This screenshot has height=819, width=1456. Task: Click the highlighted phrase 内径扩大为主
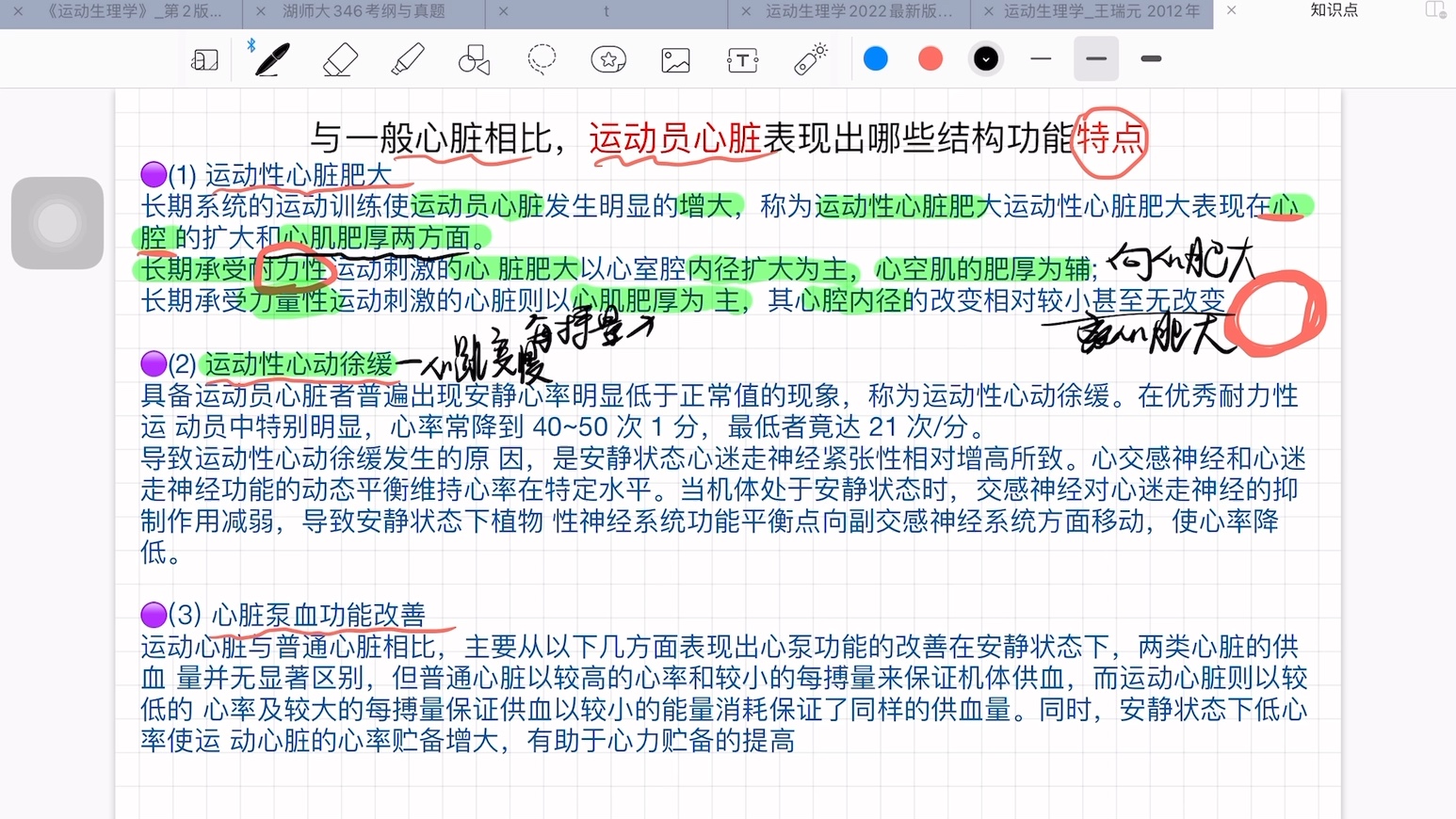click(x=768, y=269)
